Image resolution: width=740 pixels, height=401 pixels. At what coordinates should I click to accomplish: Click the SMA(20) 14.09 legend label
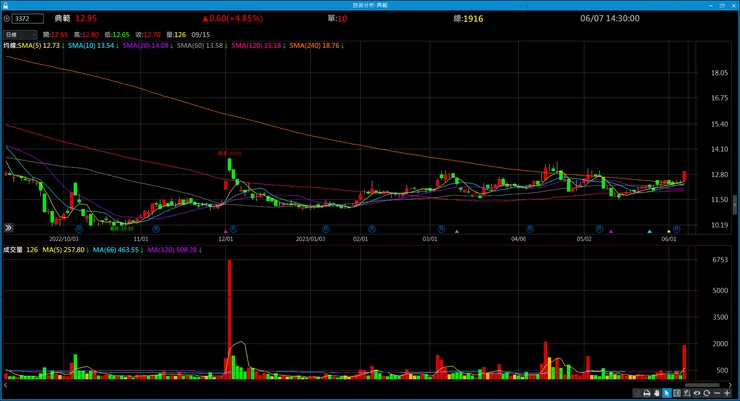point(146,46)
